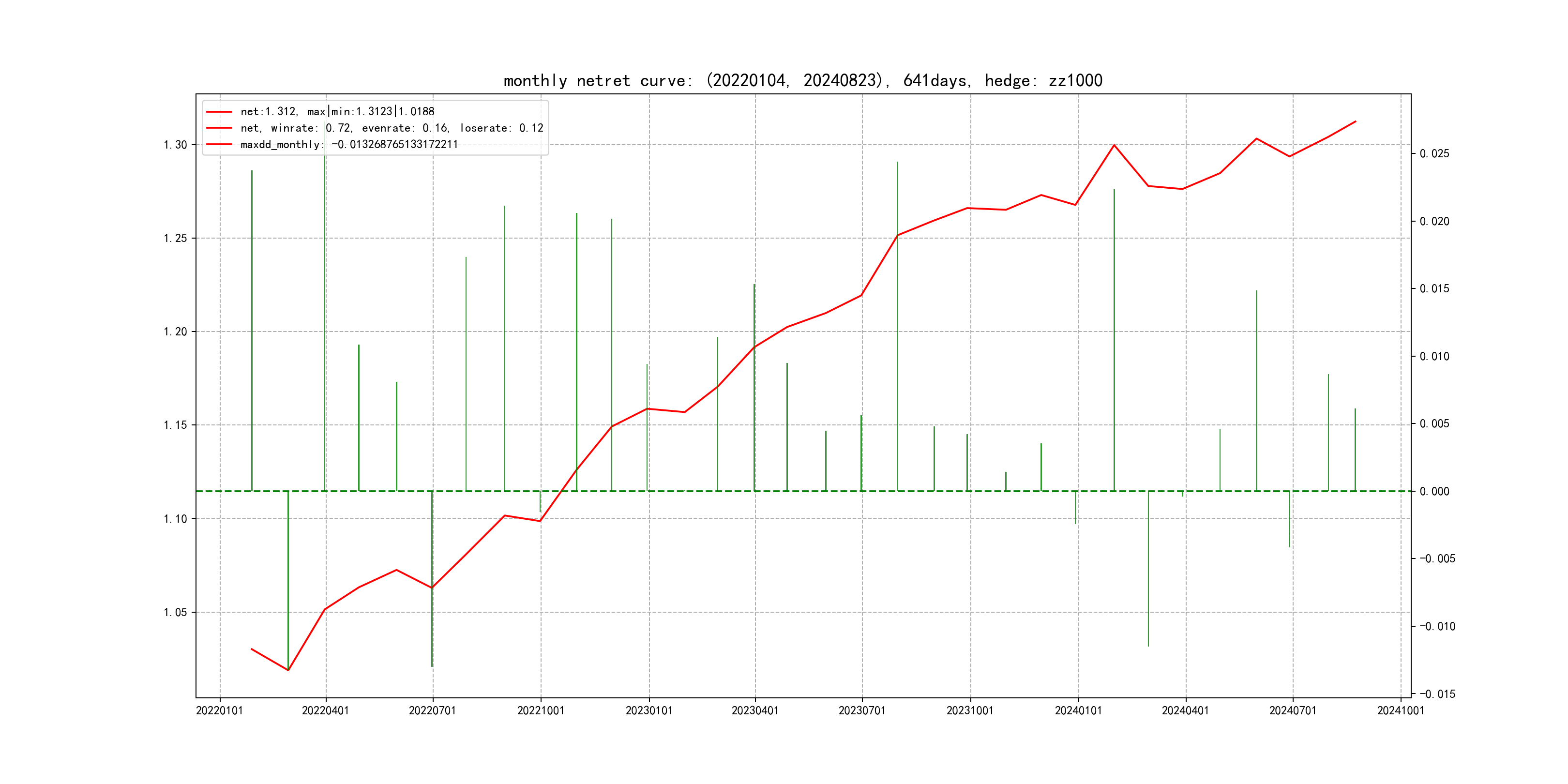Image resolution: width=1568 pixels, height=784 pixels.
Task: Click left y-axis label 1.05
Action: point(175,612)
